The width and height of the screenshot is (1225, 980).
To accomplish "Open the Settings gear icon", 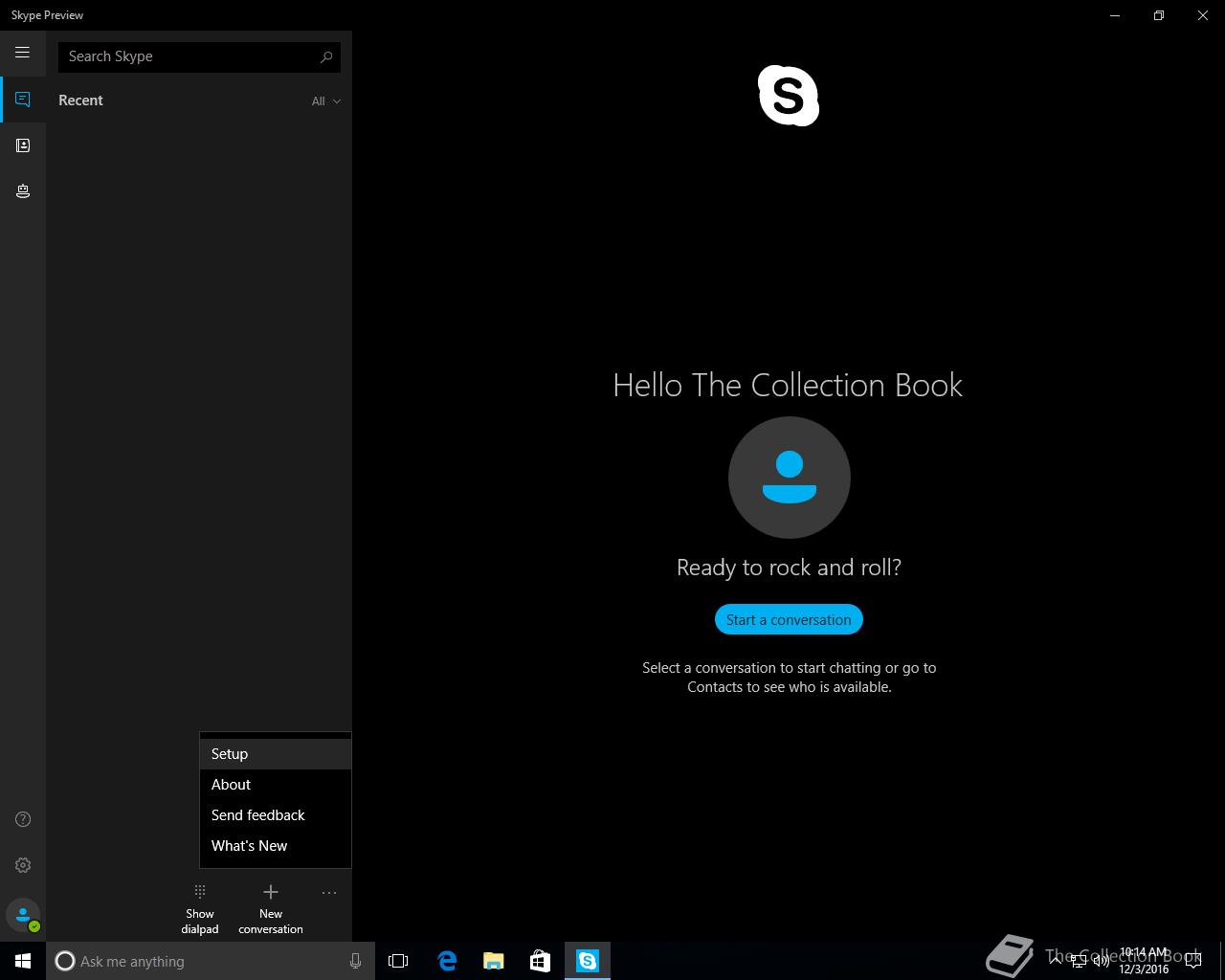I will [23, 865].
